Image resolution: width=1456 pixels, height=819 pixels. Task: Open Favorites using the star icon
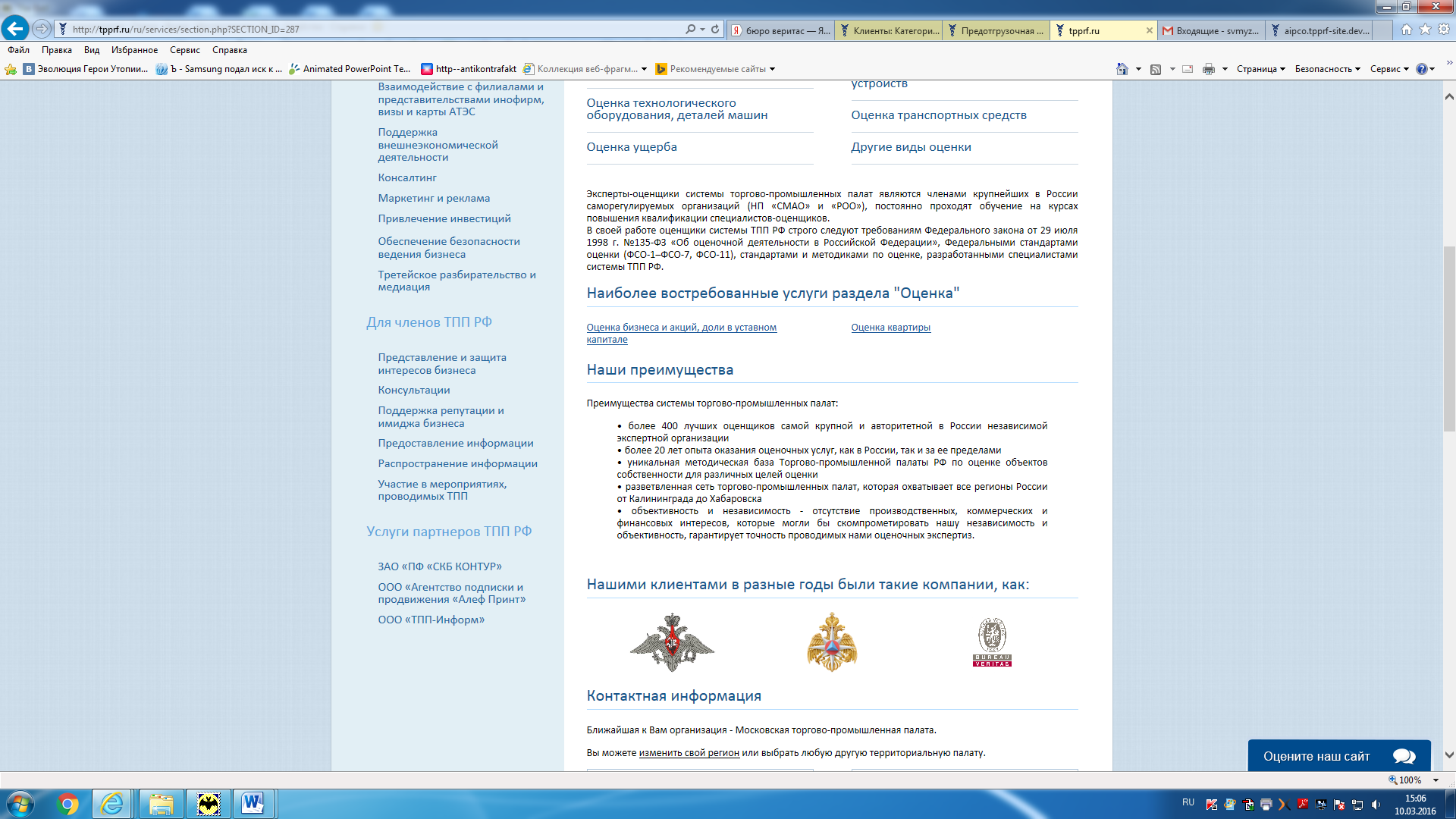pos(1425,30)
